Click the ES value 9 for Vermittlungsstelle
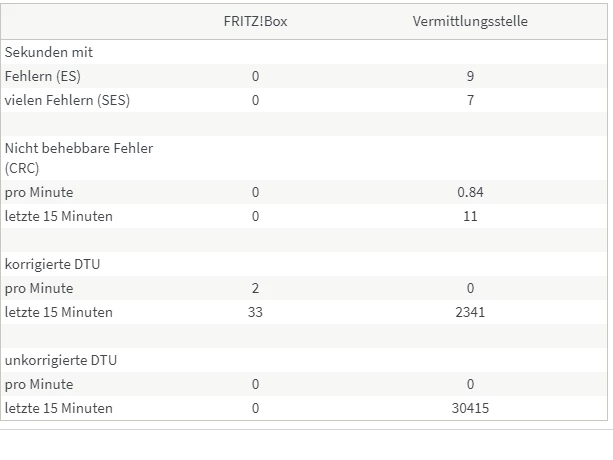613x460 pixels. [x=470, y=76]
